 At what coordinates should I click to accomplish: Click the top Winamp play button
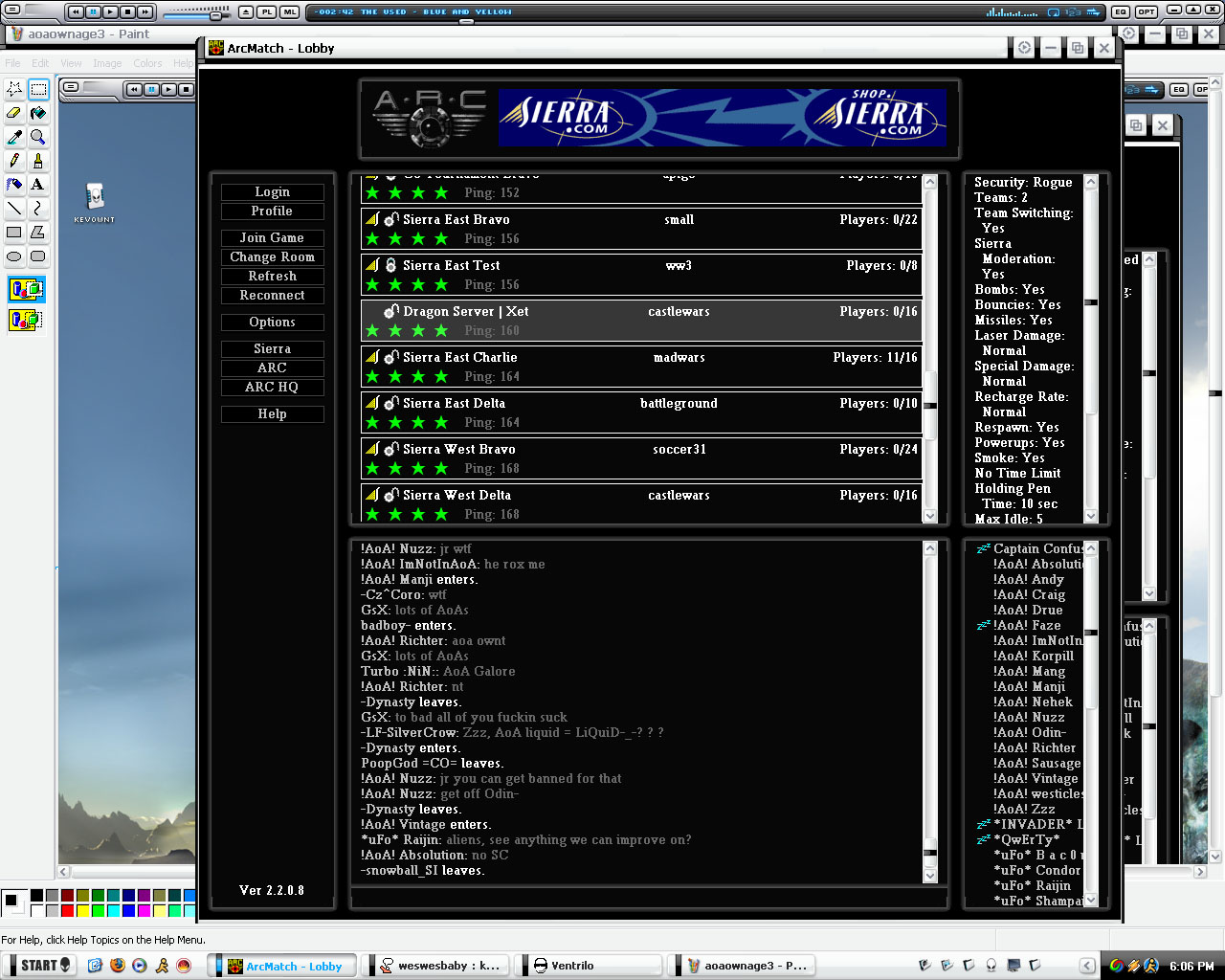click(110, 12)
